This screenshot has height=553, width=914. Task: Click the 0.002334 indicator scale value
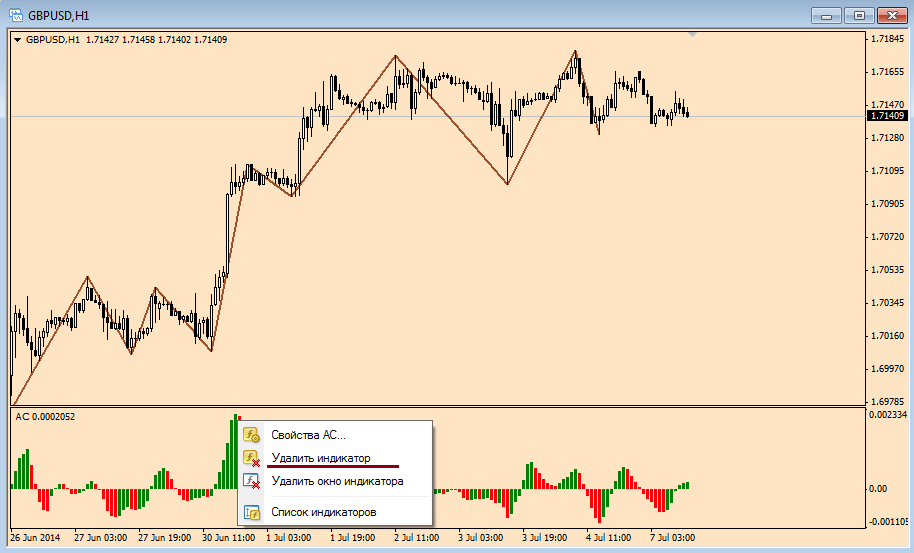point(888,415)
